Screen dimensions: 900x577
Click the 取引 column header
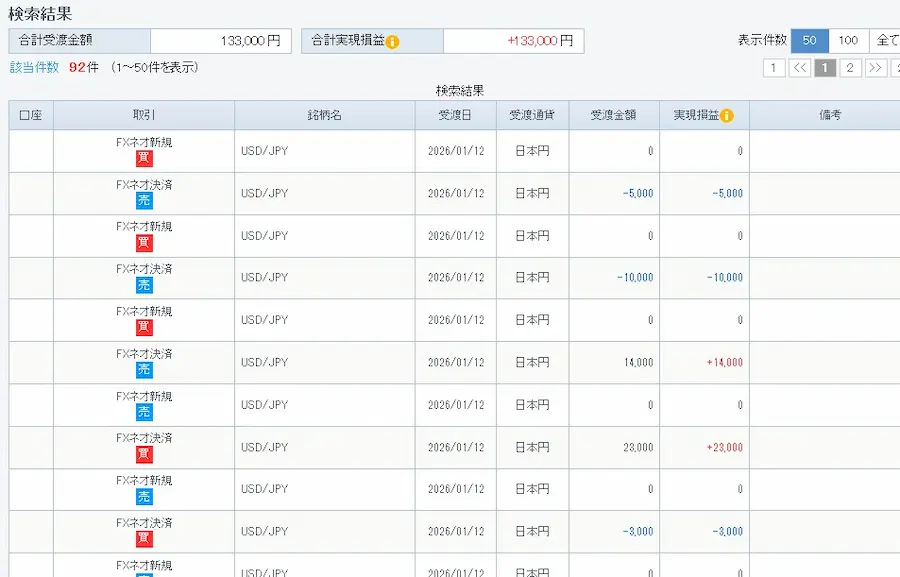point(145,115)
